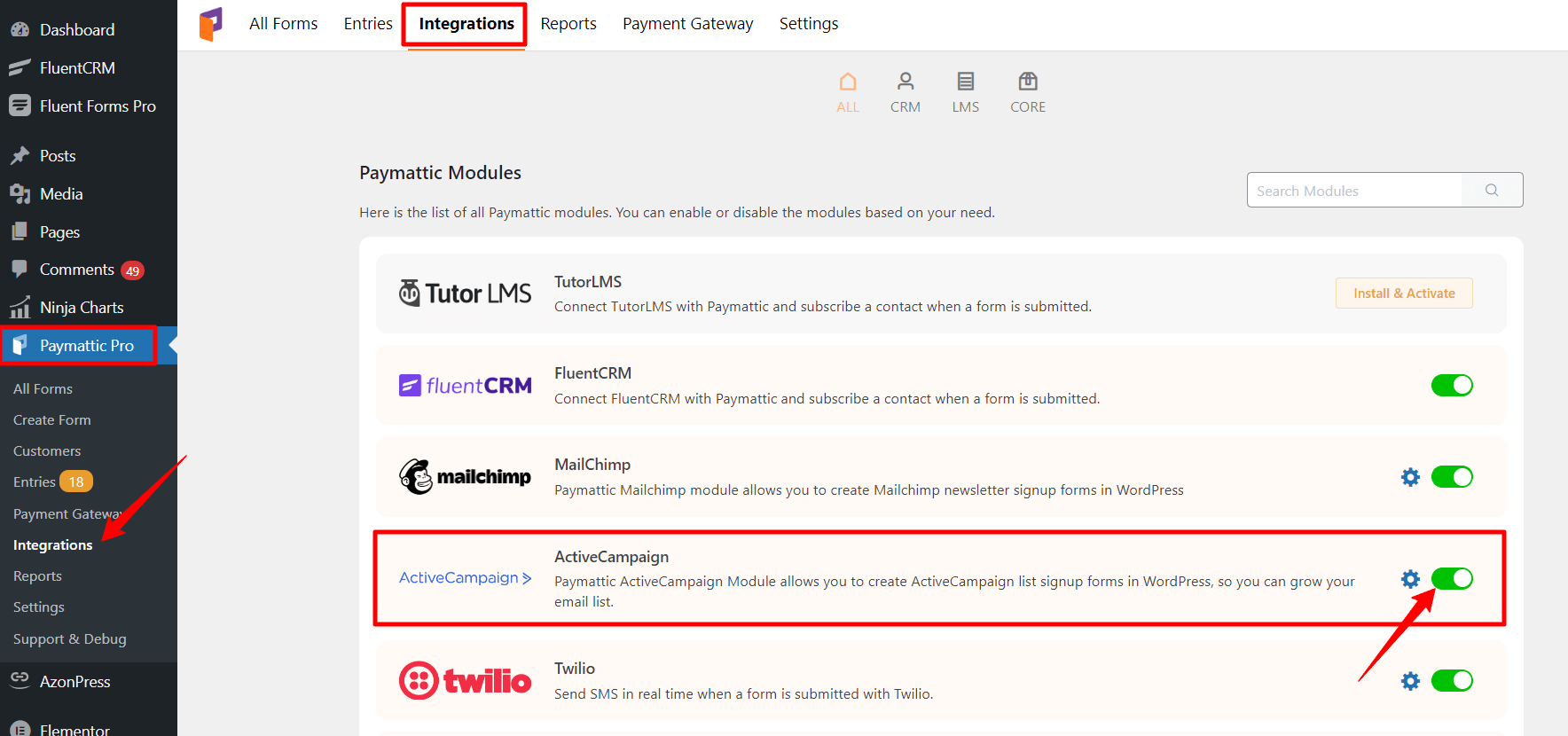Open MailChimp settings gear
Image resolution: width=1568 pixels, height=736 pixels.
[x=1410, y=477]
